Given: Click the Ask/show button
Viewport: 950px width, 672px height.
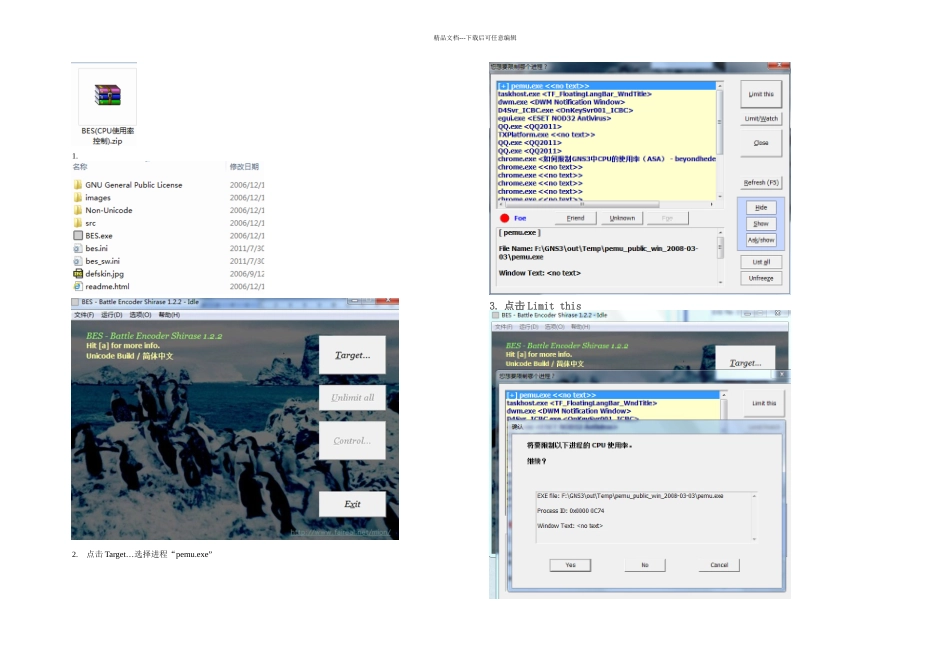Looking at the screenshot, I should click(761, 240).
